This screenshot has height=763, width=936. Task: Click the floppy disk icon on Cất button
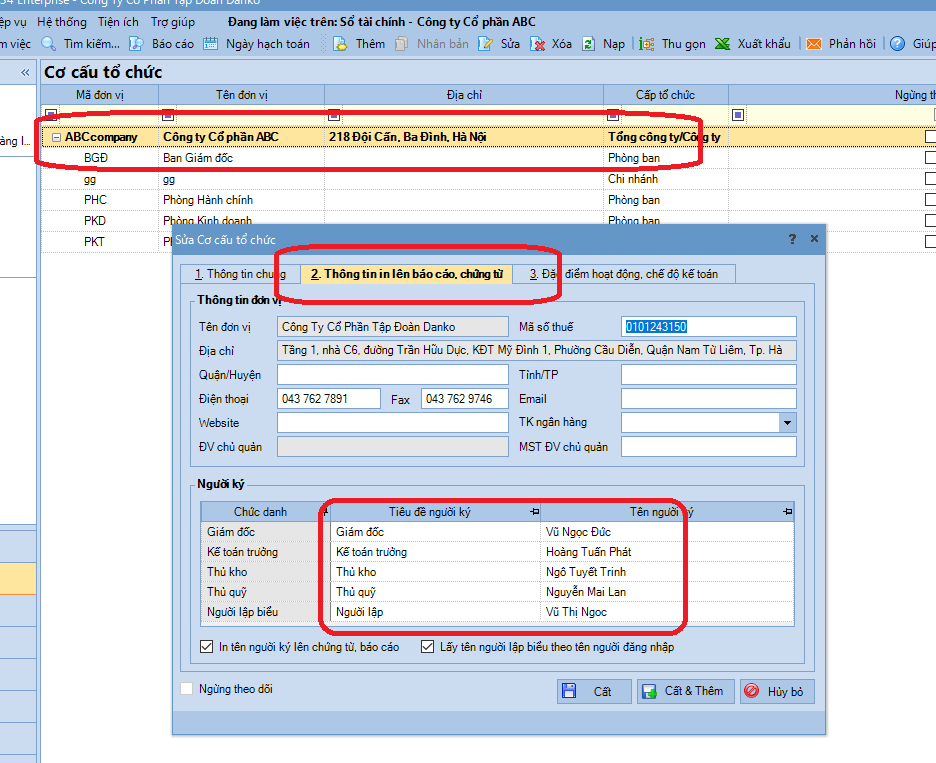pyautogui.click(x=569, y=691)
